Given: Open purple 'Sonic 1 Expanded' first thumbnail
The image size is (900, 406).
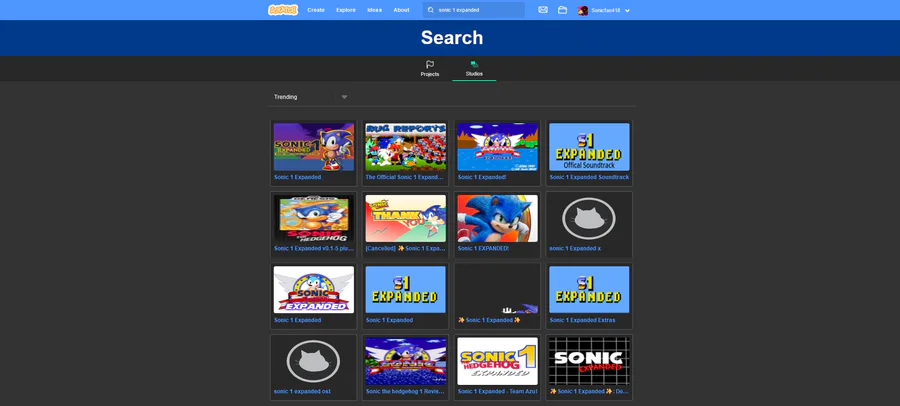Looking at the screenshot, I should [313, 146].
